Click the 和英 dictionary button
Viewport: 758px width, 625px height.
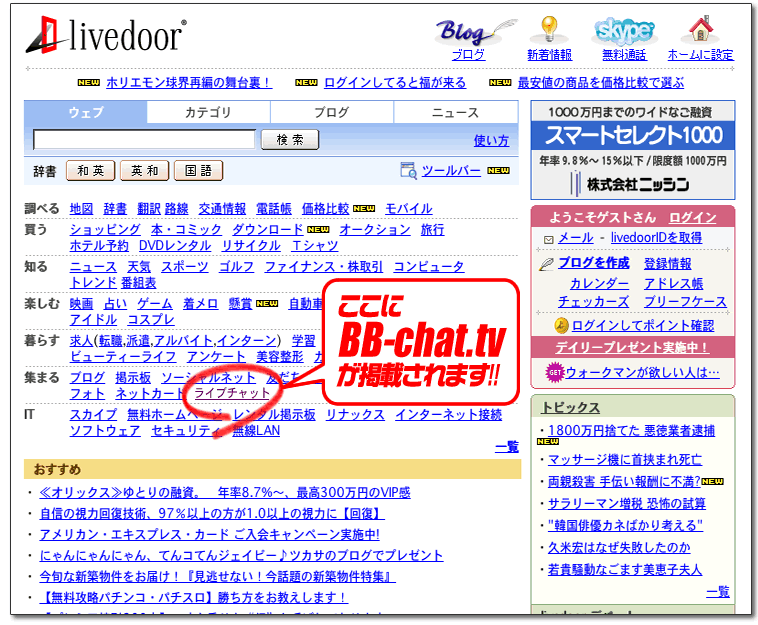click(x=90, y=171)
